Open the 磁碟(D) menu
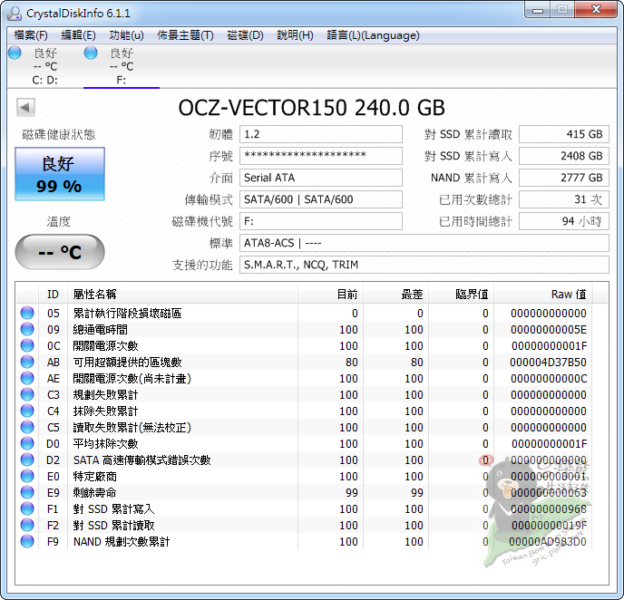This screenshot has height=600, width=624. click(245, 35)
